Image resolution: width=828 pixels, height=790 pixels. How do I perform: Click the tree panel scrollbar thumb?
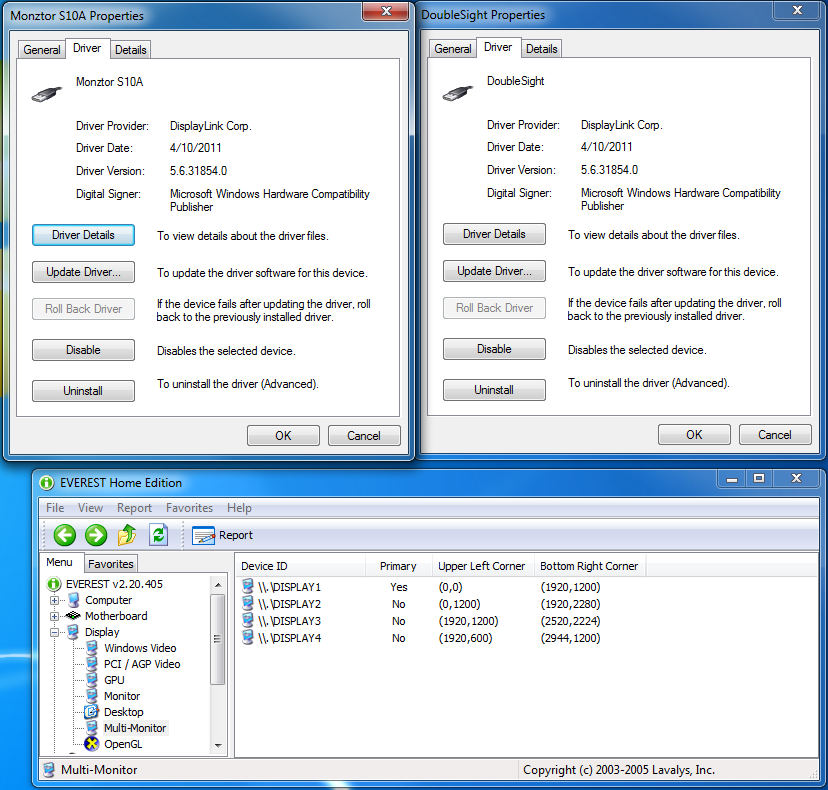click(x=218, y=638)
